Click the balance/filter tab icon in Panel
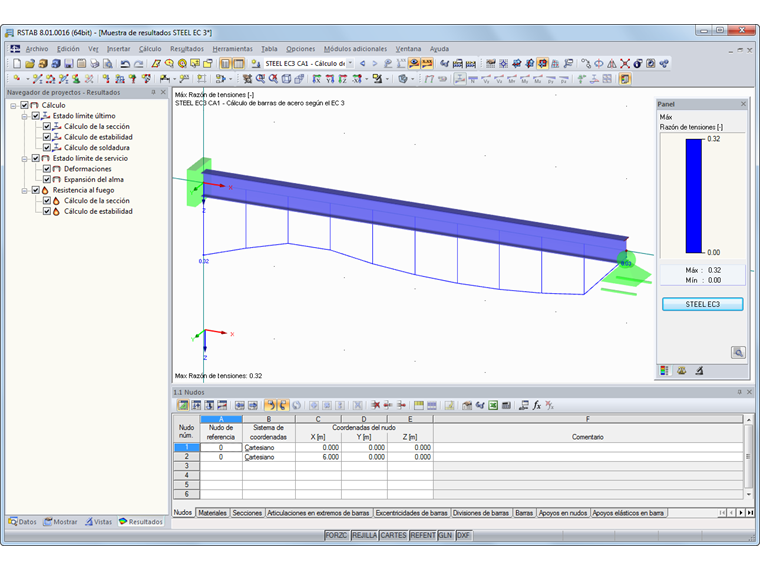Image resolution: width=760 pixels, height=570 pixels. coord(681,371)
